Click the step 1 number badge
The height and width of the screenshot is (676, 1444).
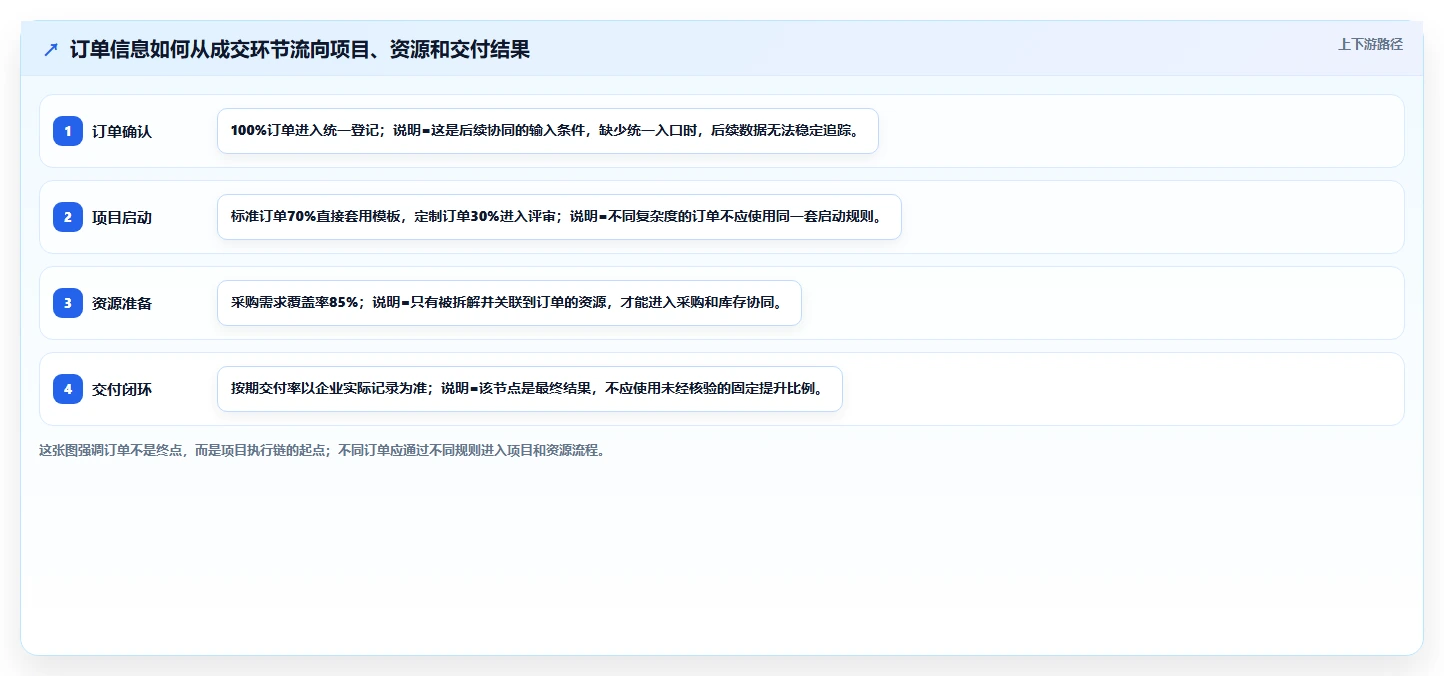click(68, 131)
